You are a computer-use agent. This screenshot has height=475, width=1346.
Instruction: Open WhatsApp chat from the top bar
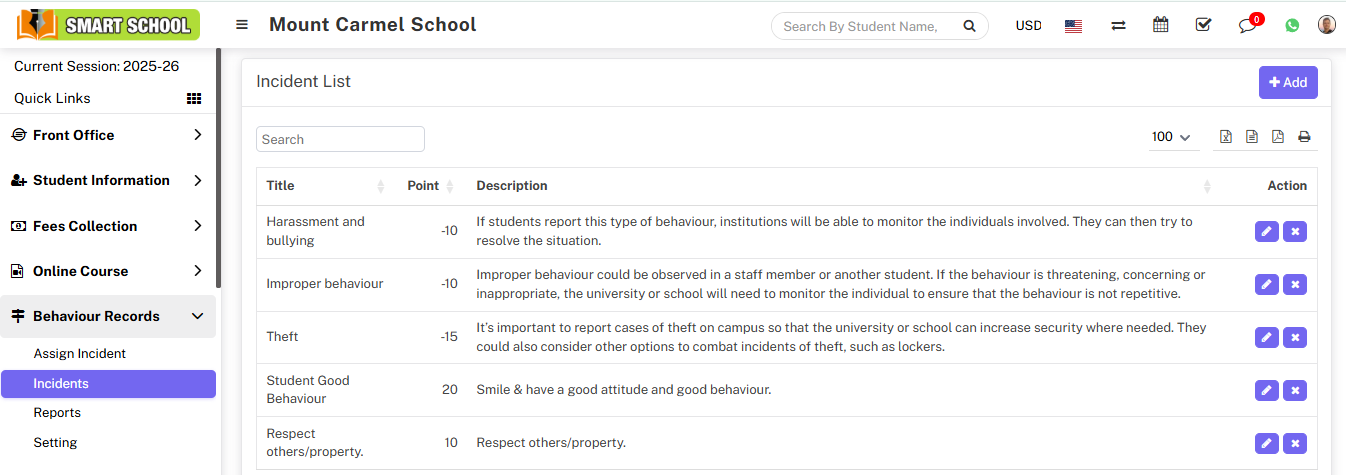point(1292,26)
